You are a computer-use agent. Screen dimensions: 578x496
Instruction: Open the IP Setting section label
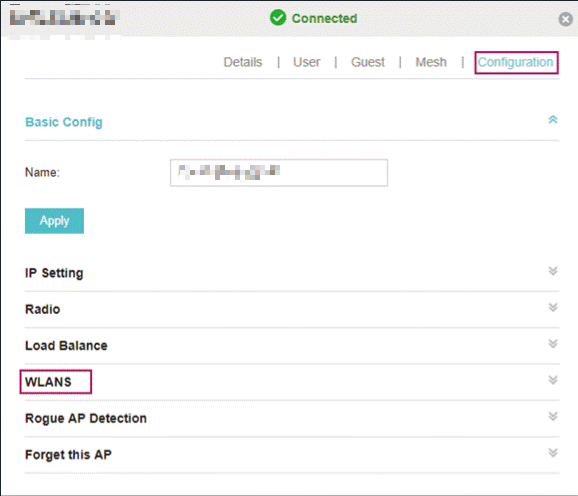coord(54,273)
